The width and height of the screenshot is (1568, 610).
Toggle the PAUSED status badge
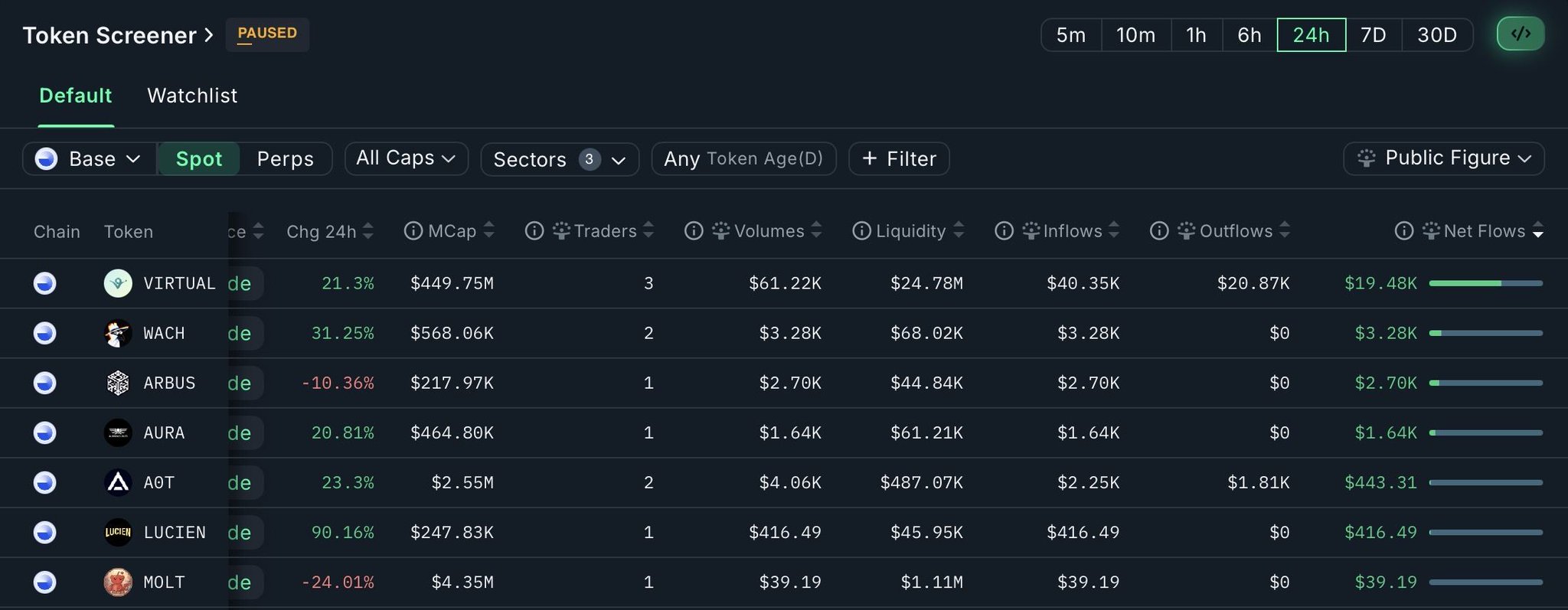pos(267,34)
